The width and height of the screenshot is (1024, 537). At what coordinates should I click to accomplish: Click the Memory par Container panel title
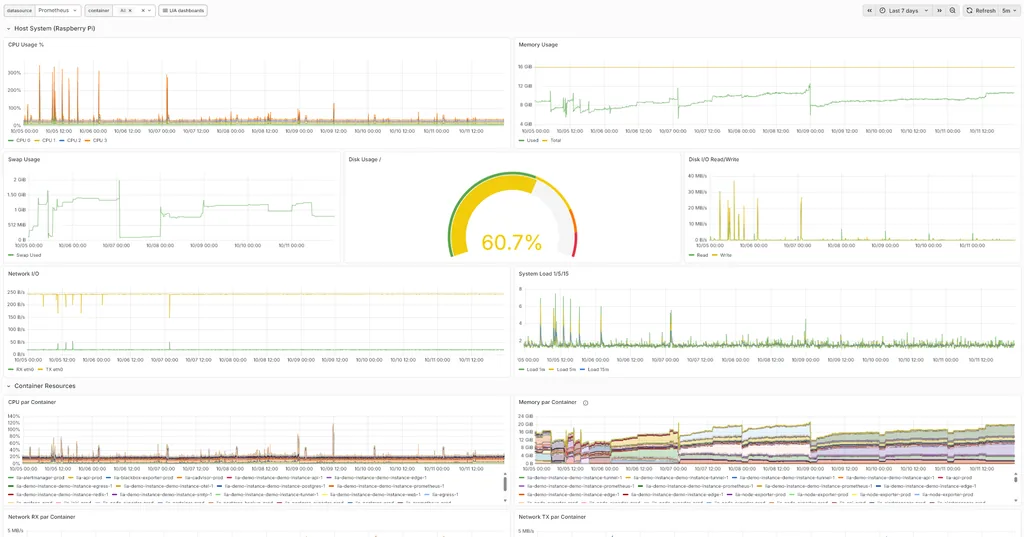pos(547,402)
